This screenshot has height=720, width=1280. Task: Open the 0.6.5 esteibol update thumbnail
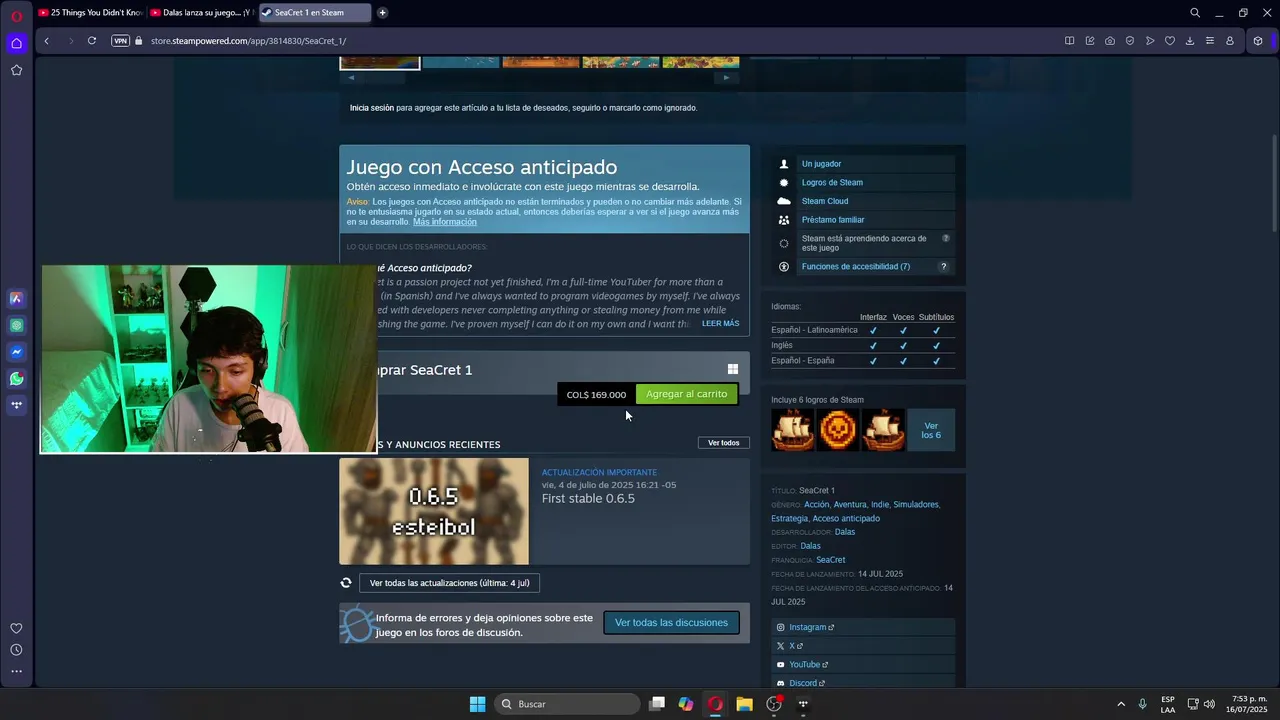pos(434,511)
